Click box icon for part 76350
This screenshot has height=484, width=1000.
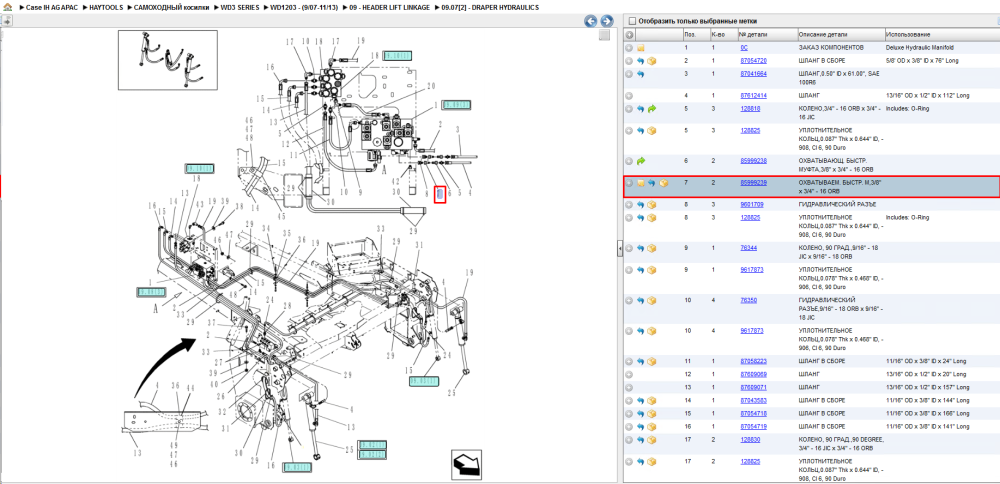coord(652,300)
